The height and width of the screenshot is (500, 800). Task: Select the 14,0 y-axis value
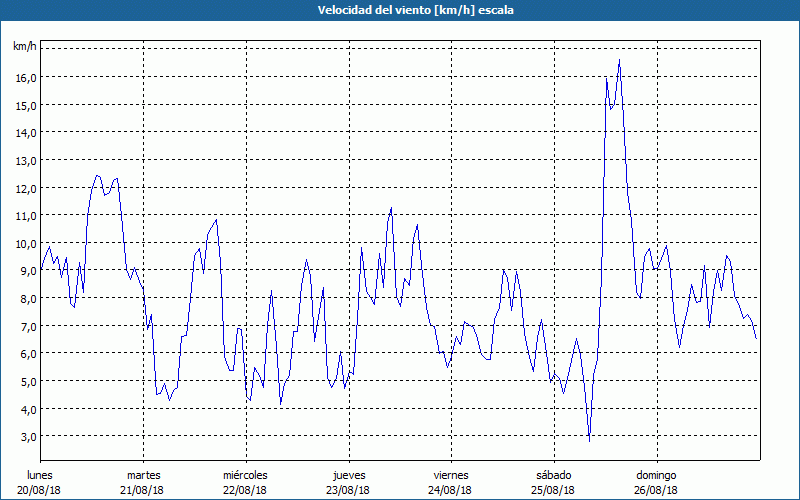coord(26,133)
